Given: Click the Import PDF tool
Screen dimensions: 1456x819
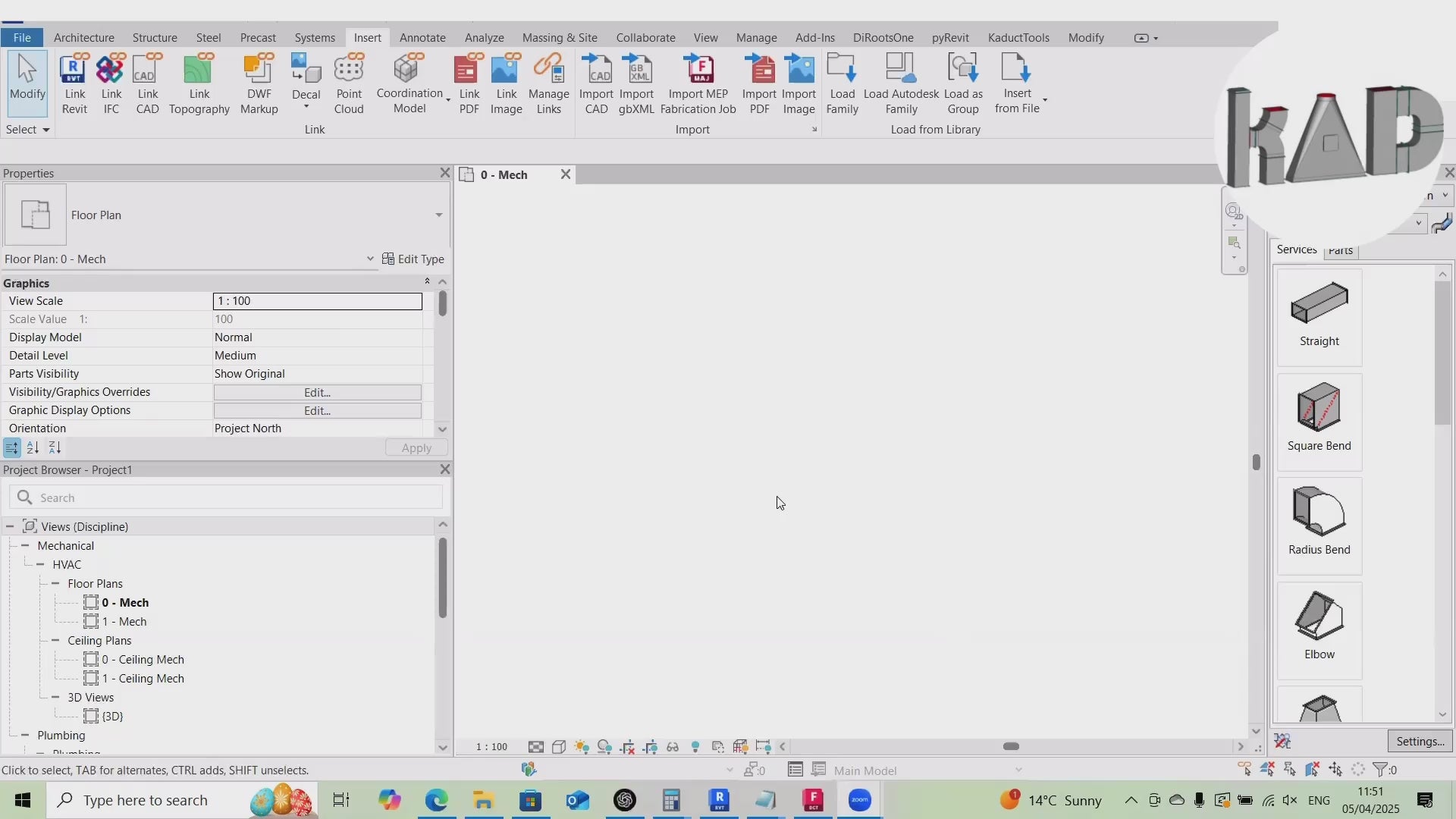Looking at the screenshot, I should tap(759, 83).
